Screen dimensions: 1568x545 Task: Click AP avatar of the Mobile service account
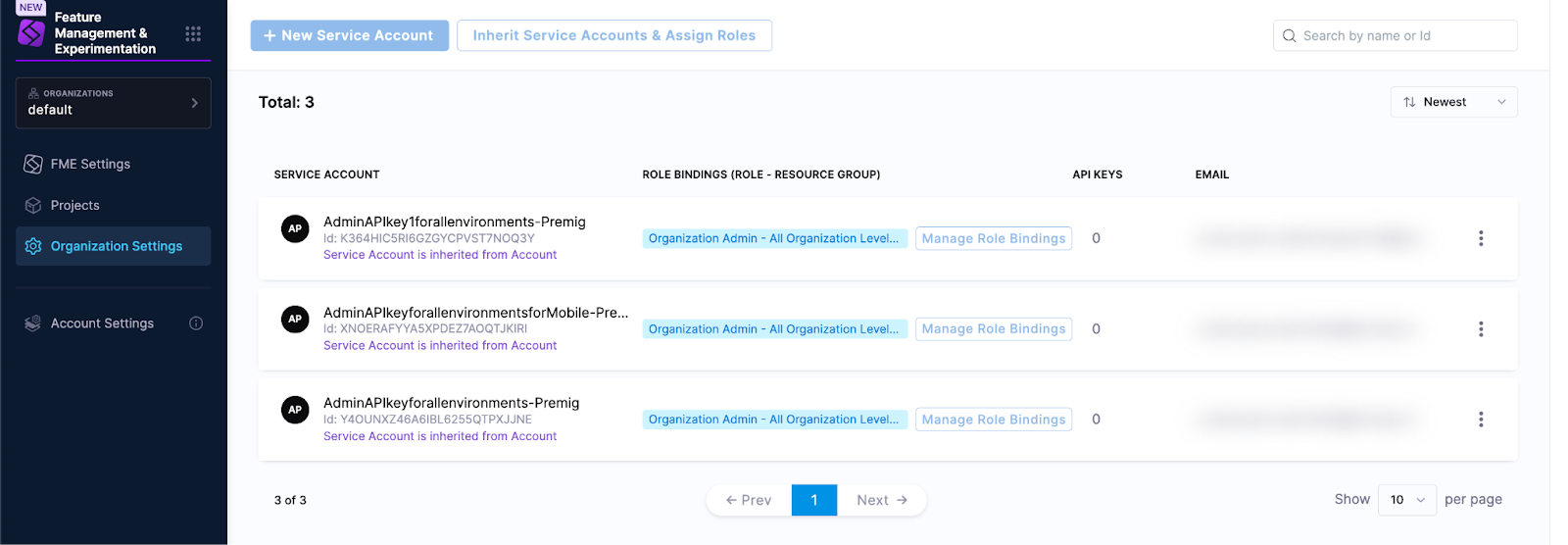295,320
